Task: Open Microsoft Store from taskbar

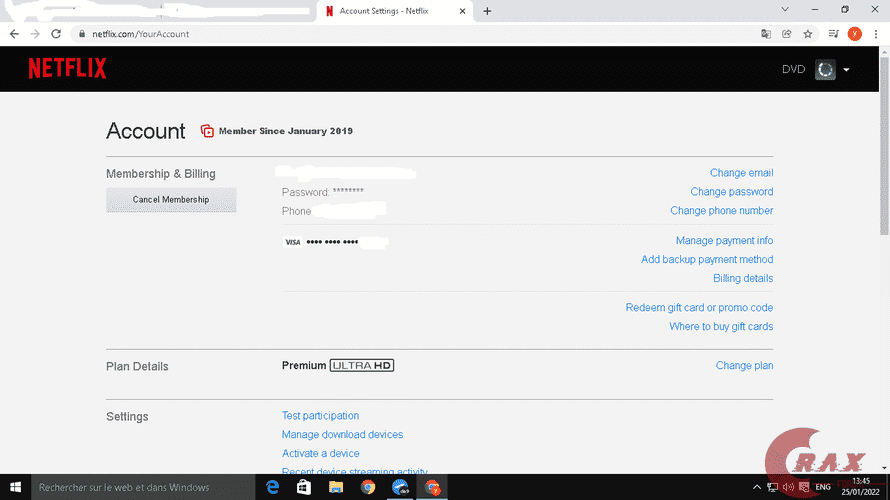Action: point(304,487)
